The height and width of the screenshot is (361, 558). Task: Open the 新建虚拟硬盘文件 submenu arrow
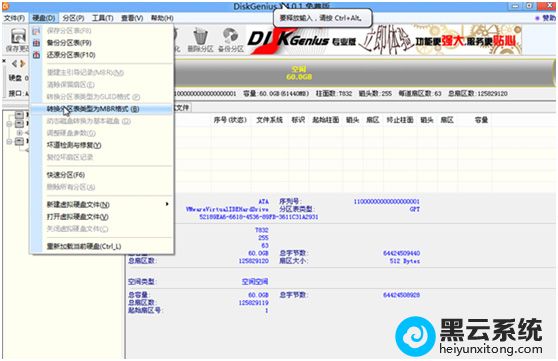coord(167,204)
